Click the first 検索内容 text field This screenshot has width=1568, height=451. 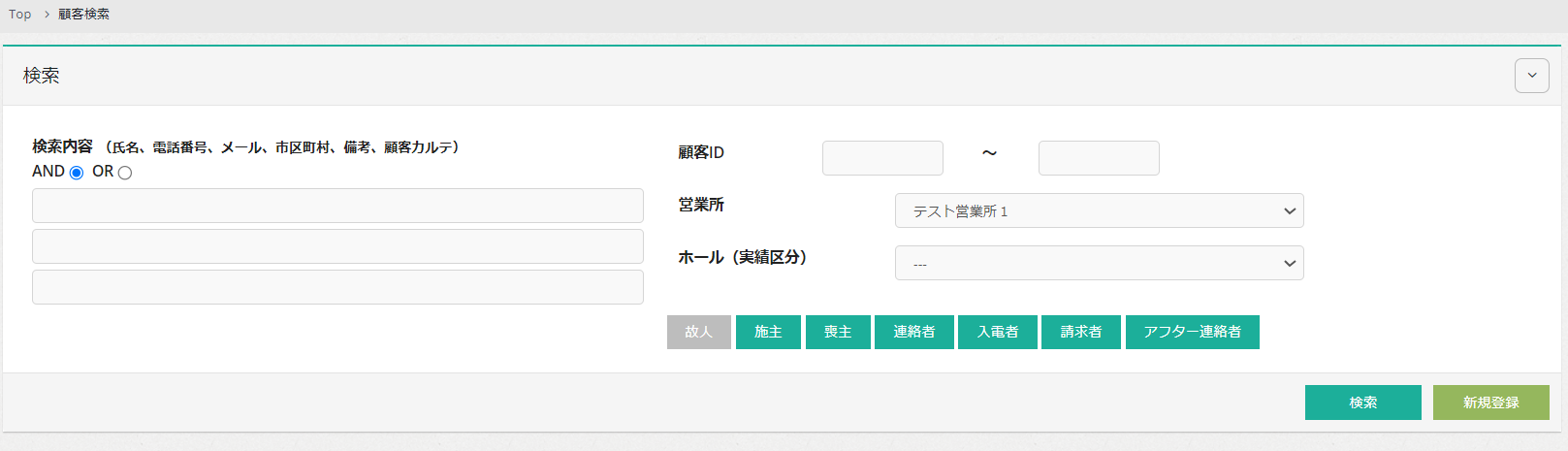[x=337, y=206]
